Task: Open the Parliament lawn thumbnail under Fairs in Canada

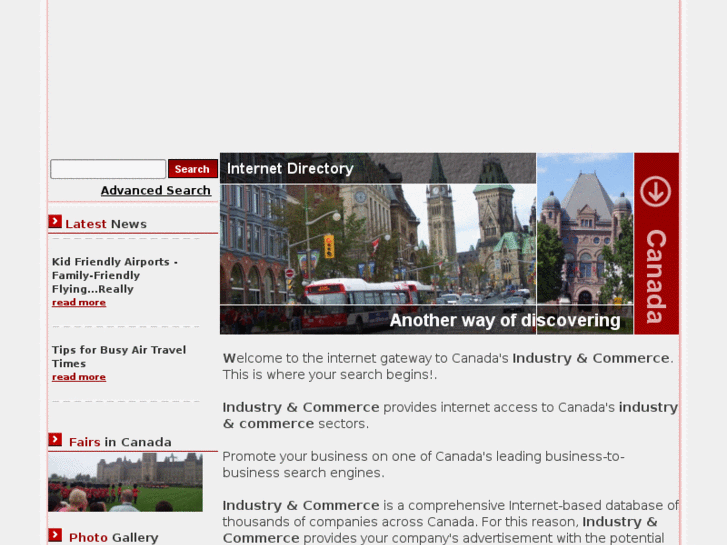Action: (125, 482)
